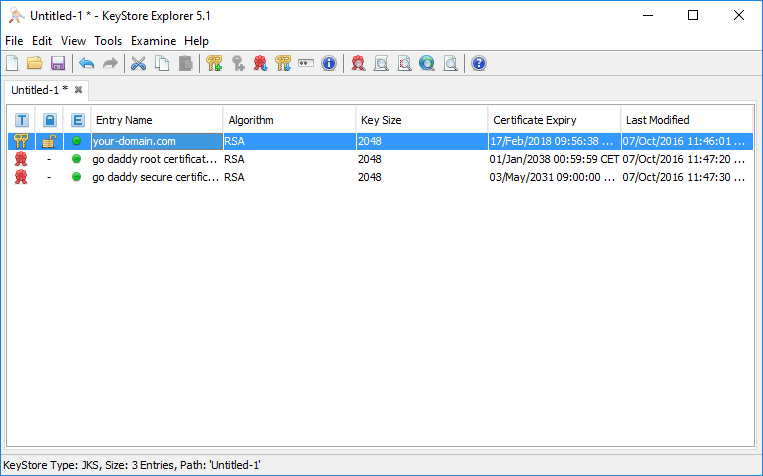
Task: Click the blue Help question mark icon
Action: 479,64
